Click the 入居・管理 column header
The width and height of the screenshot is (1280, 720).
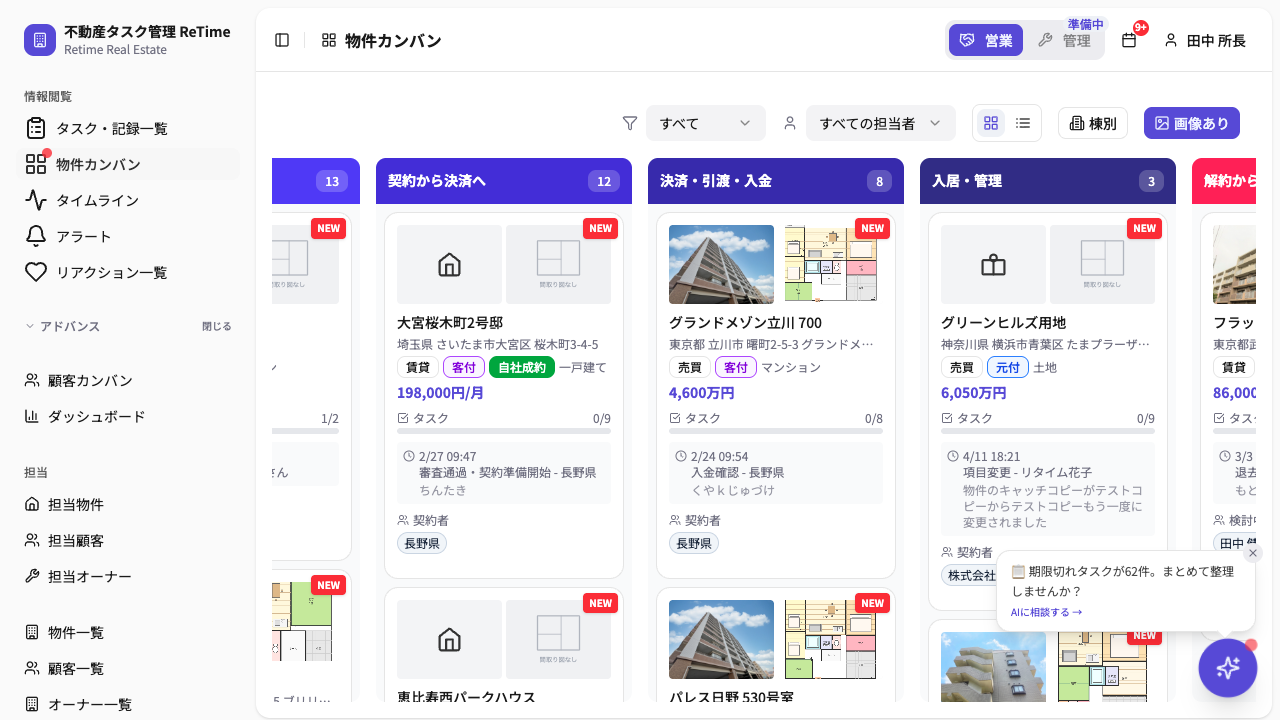1048,181
